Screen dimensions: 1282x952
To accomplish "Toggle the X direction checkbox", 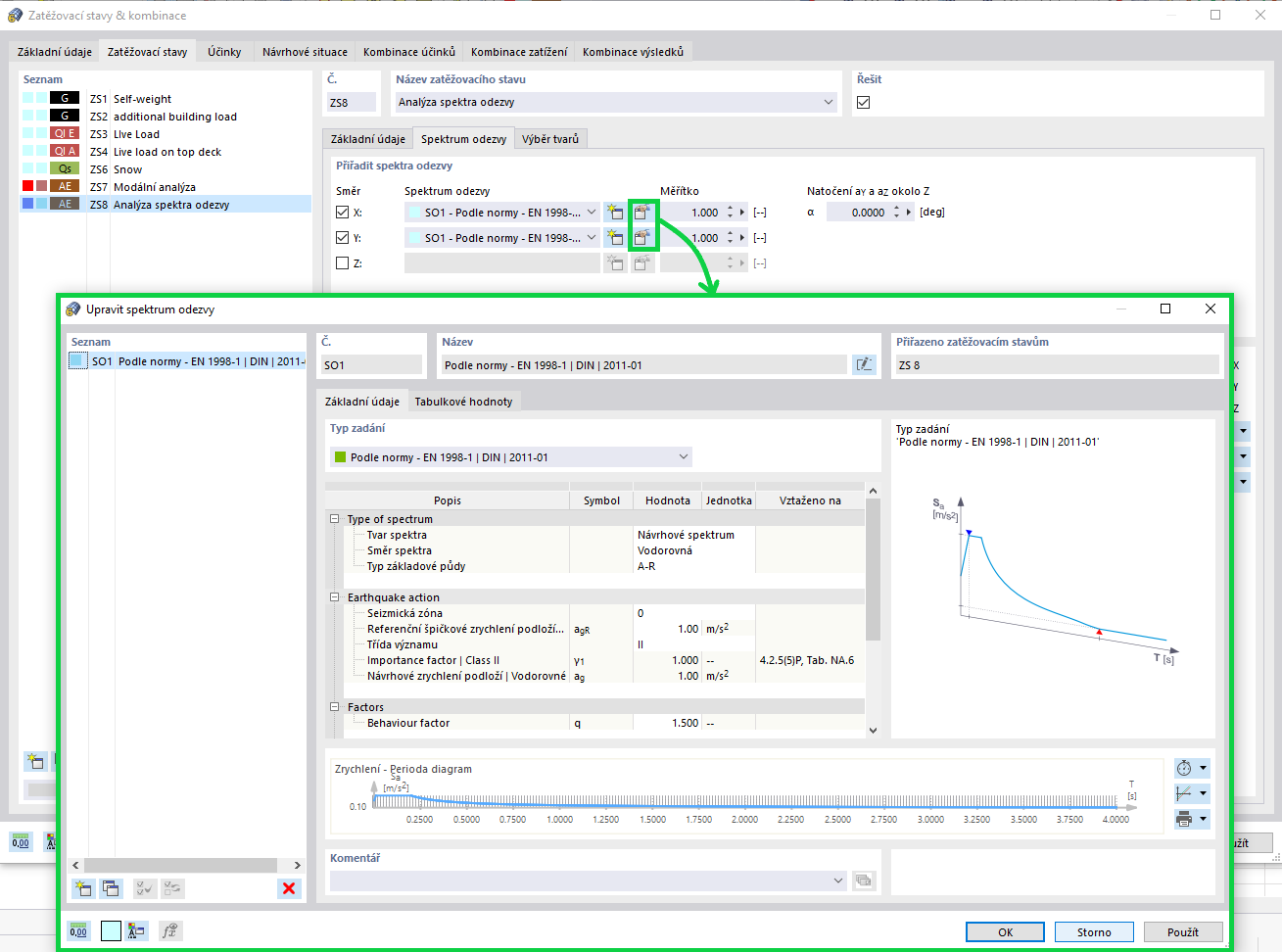I will 342,213.
